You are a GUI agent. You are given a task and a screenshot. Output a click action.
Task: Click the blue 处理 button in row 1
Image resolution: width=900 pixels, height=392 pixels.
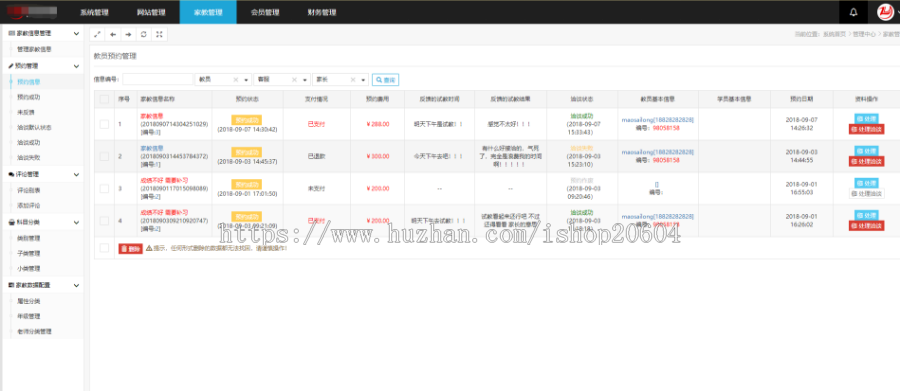(x=867, y=119)
